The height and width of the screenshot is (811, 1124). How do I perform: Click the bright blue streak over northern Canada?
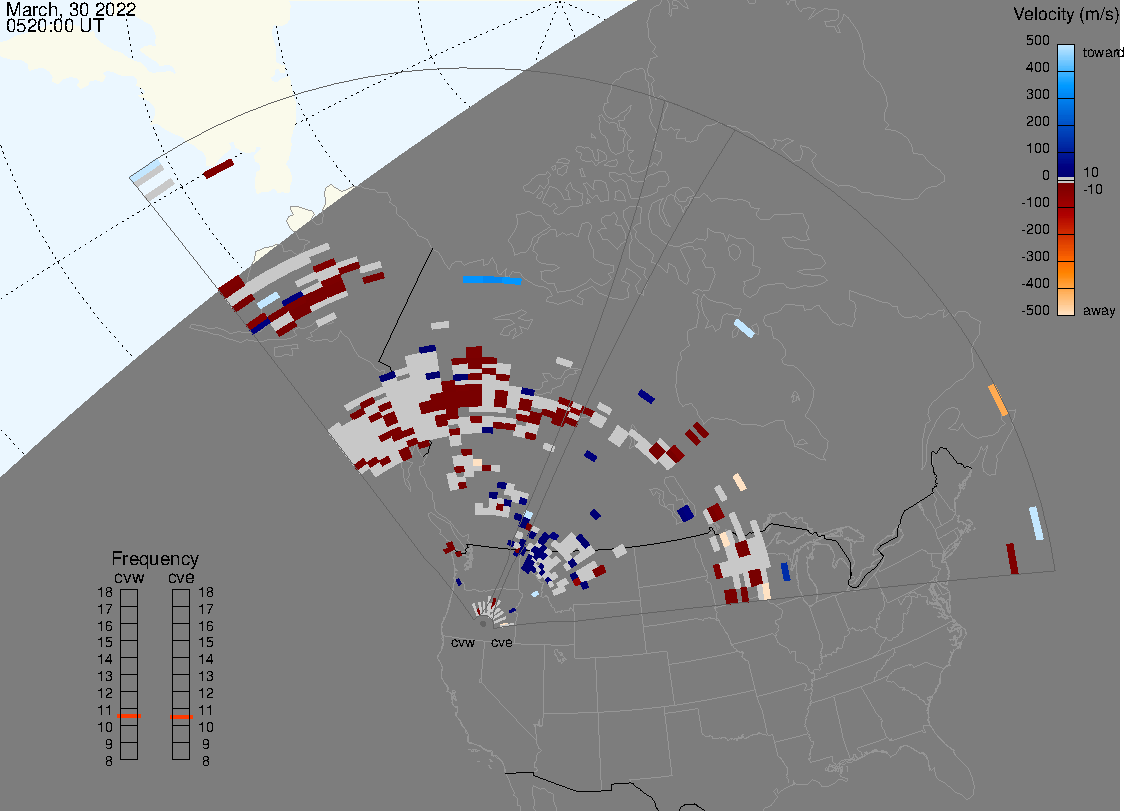(x=492, y=280)
